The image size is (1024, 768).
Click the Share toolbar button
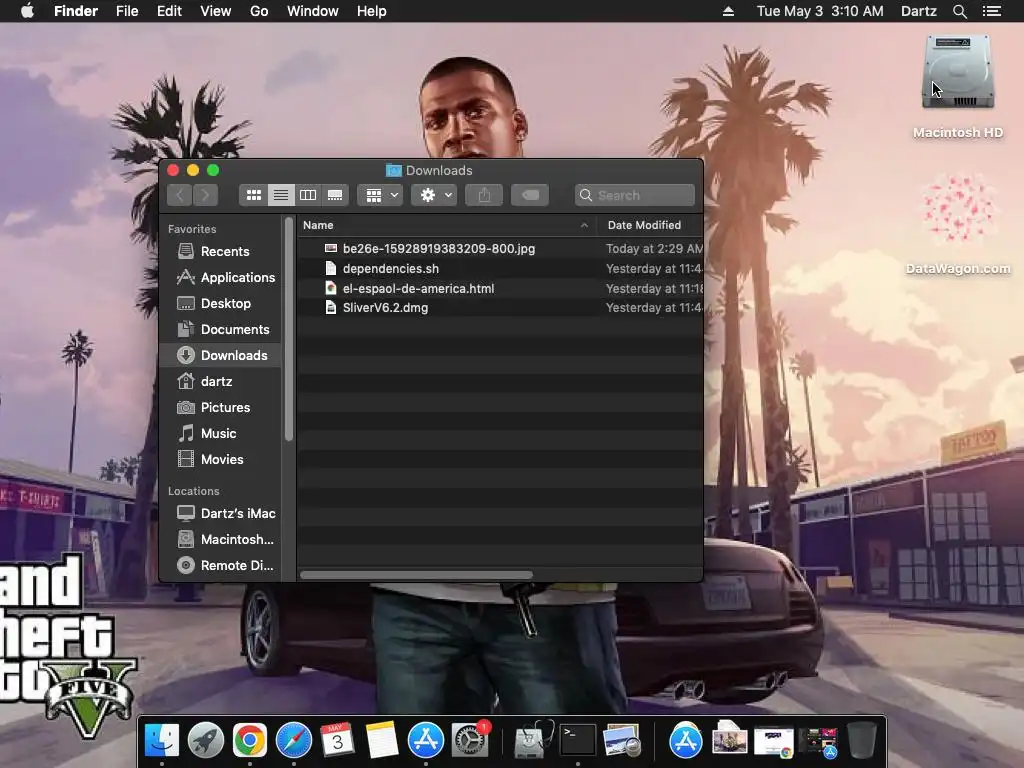pos(484,195)
